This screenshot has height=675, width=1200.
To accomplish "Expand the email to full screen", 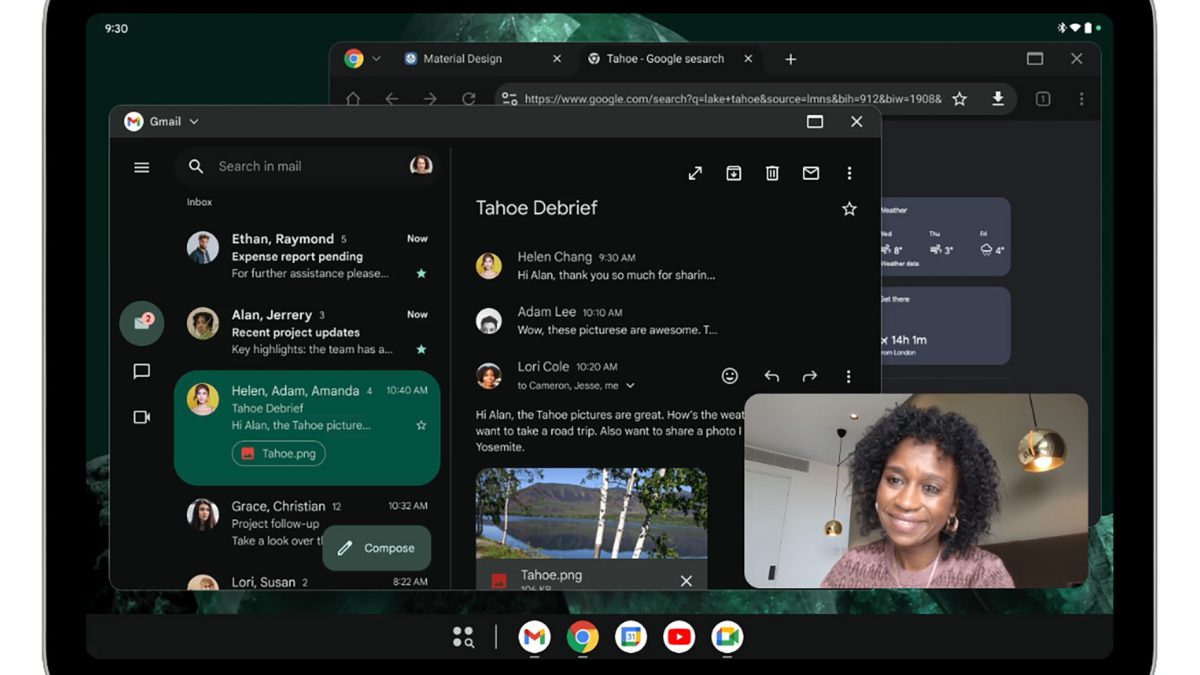I will point(695,174).
